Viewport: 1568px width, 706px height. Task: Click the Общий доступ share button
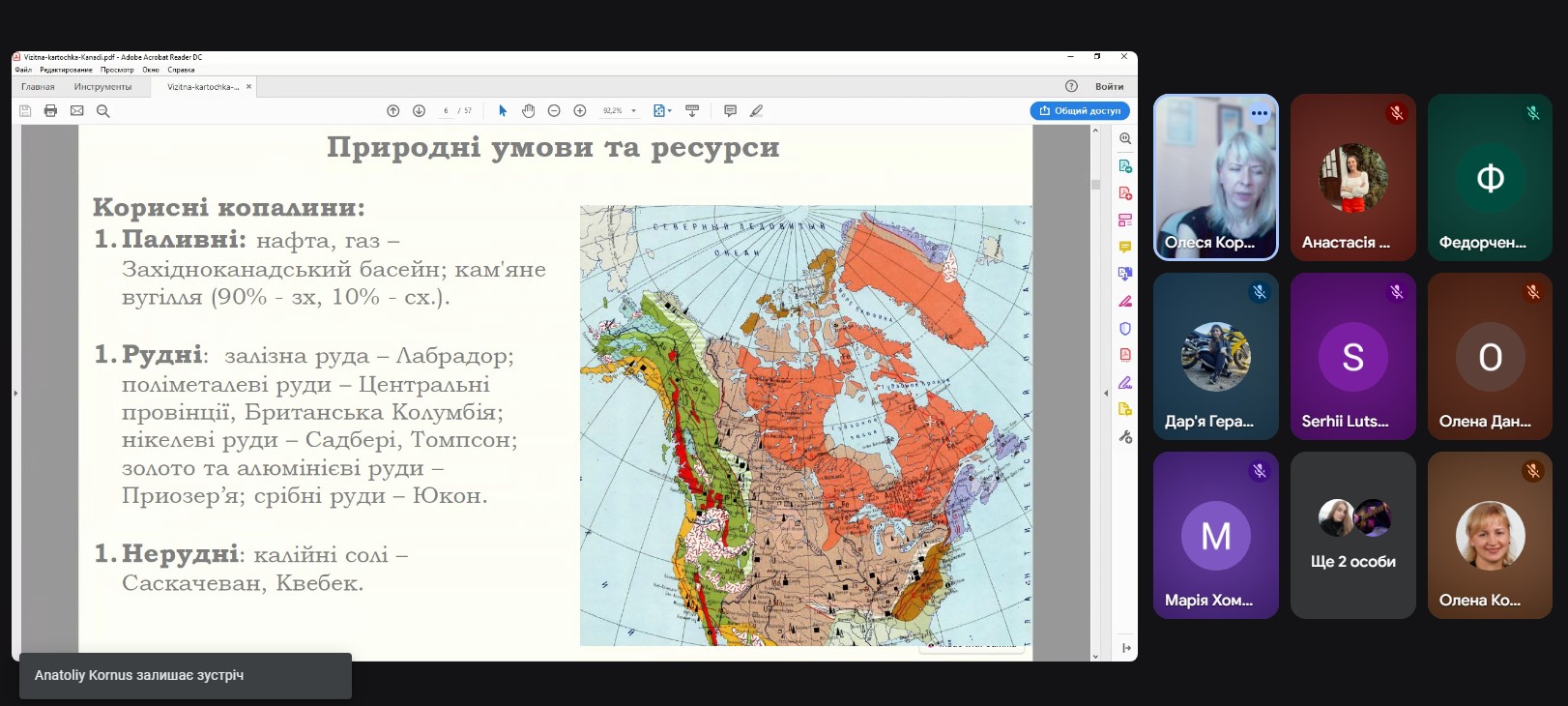pos(1080,111)
